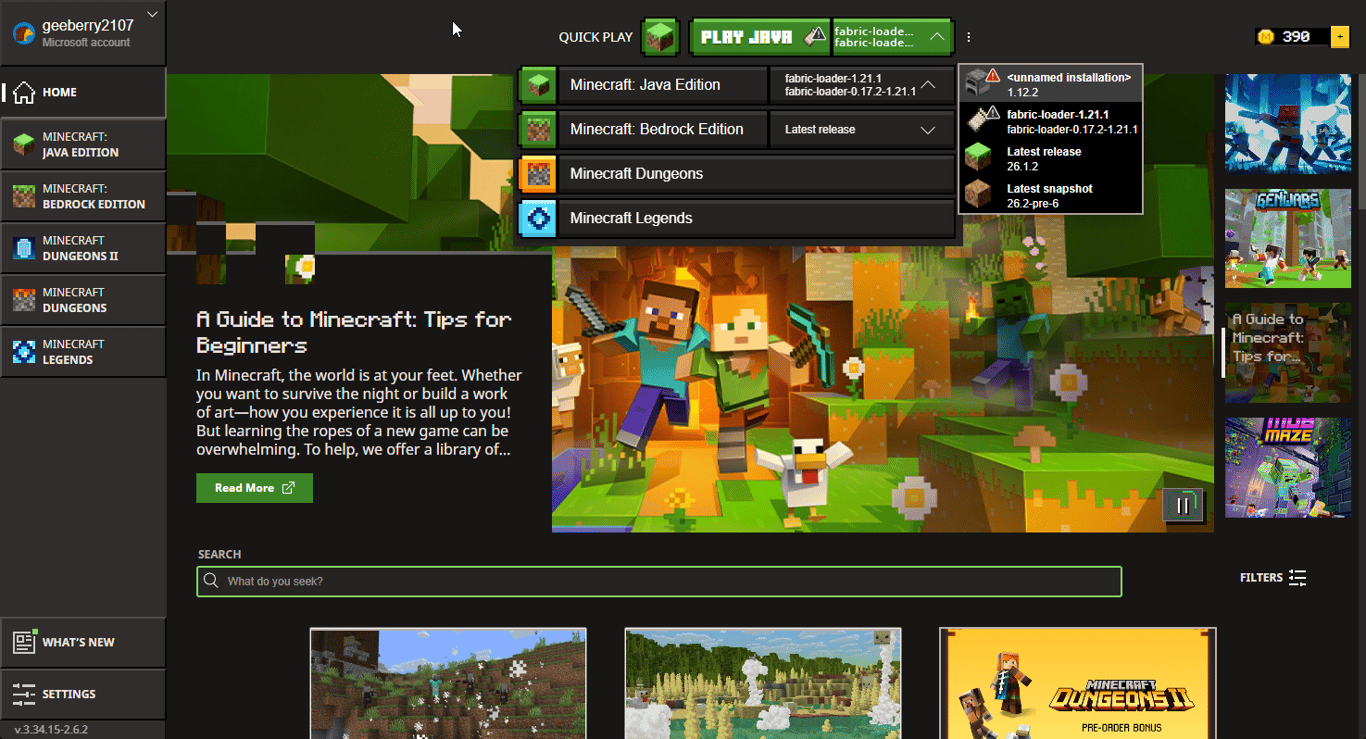1366x739 pixels.
Task: Click the Home house icon
Action: click(x=24, y=92)
